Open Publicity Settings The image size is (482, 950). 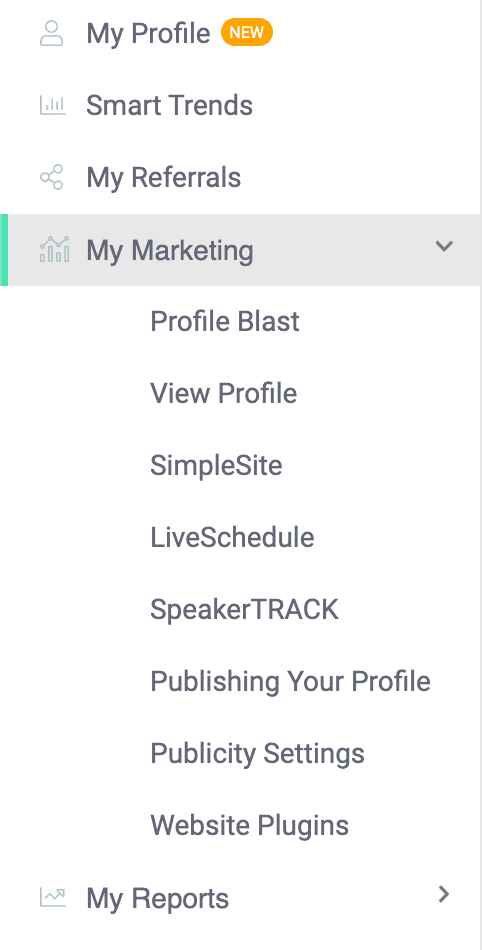tap(257, 754)
